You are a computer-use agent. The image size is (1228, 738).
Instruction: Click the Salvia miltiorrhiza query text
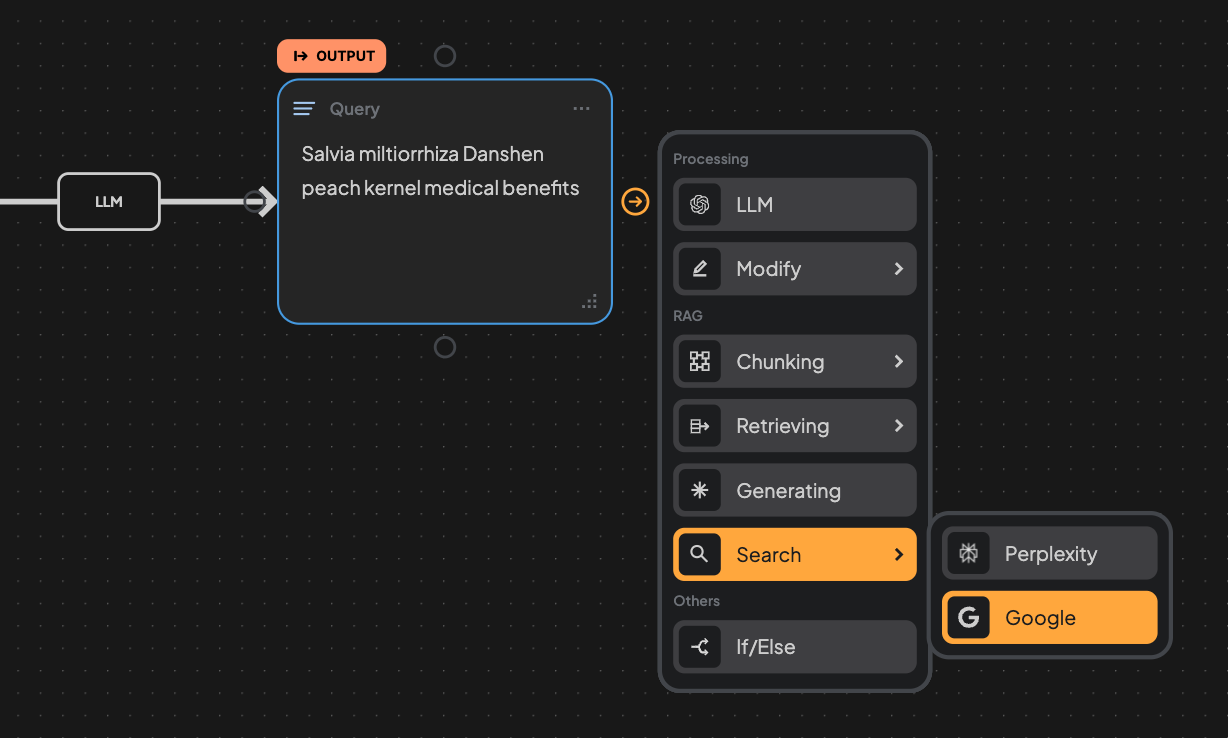pyautogui.click(x=440, y=171)
